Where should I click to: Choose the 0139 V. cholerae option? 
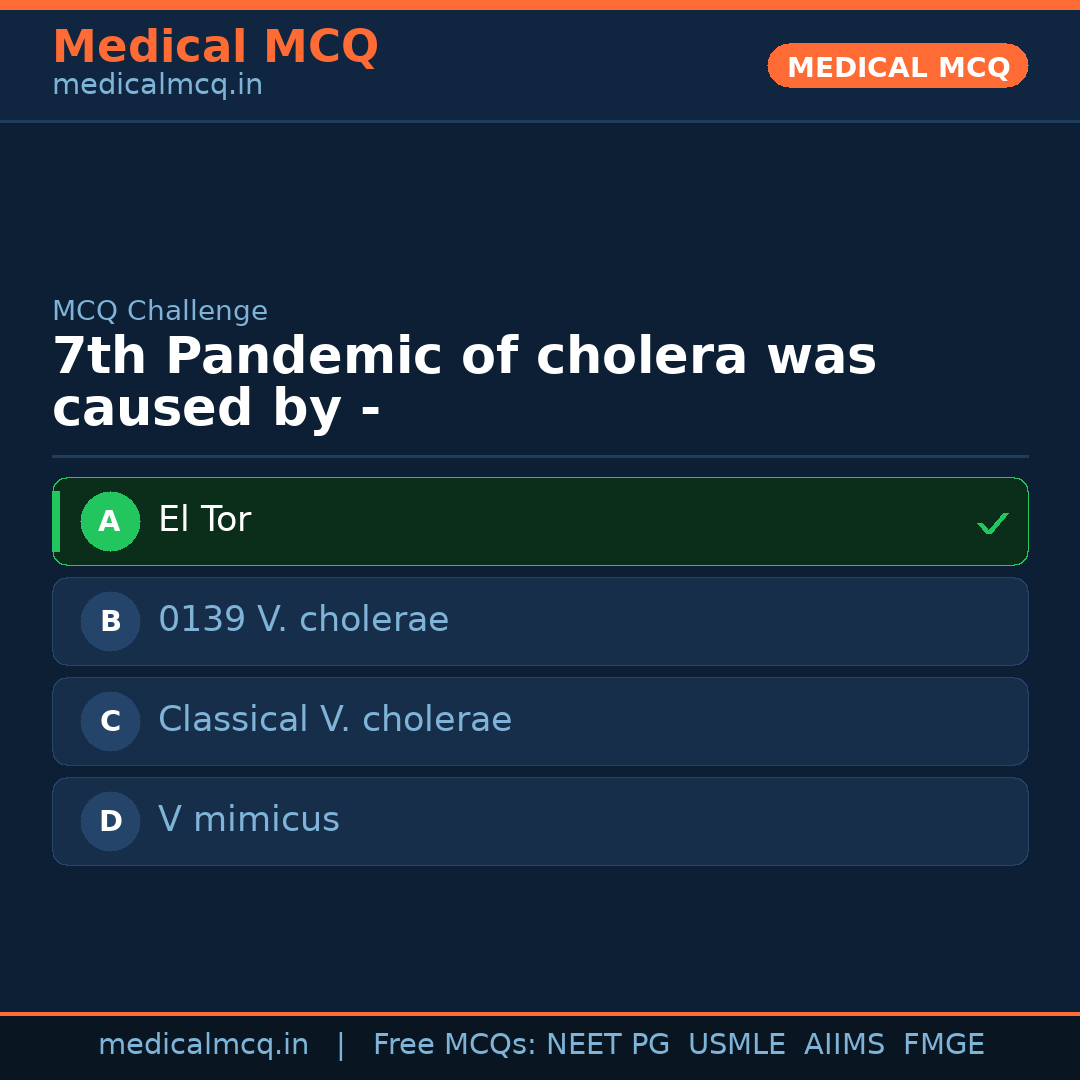[303, 620]
